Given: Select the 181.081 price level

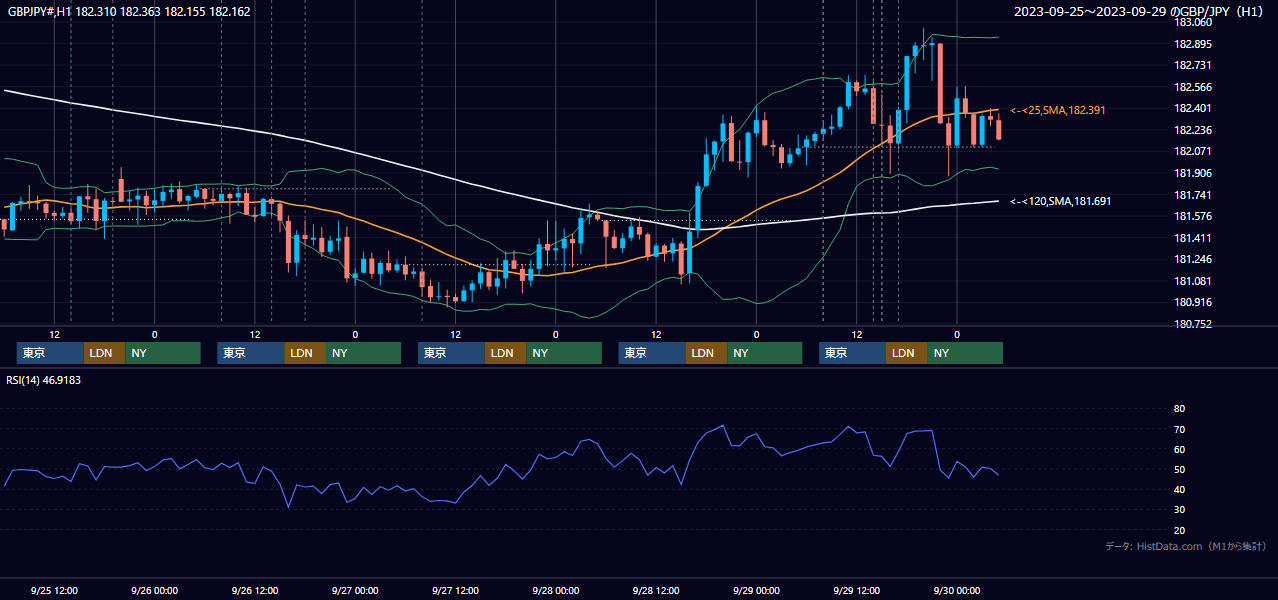Looking at the screenshot, I should [x=1192, y=281].
